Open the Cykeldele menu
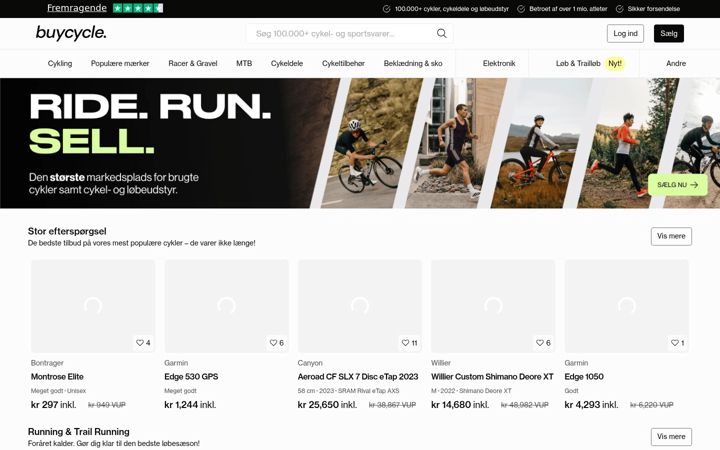Image resolution: width=720 pixels, height=450 pixels. click(x=287, y=63)
